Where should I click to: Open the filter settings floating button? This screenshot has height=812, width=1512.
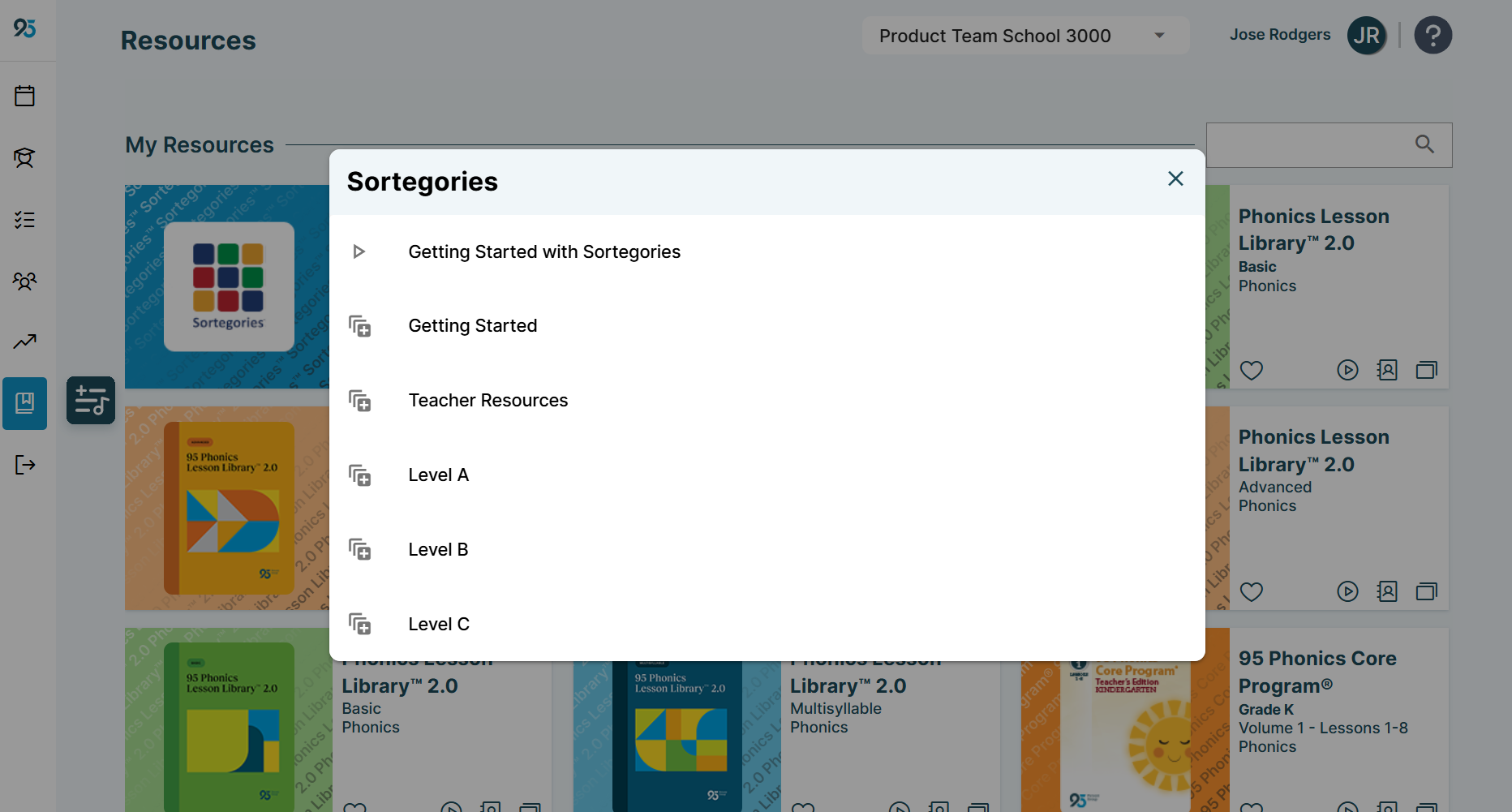91,400
